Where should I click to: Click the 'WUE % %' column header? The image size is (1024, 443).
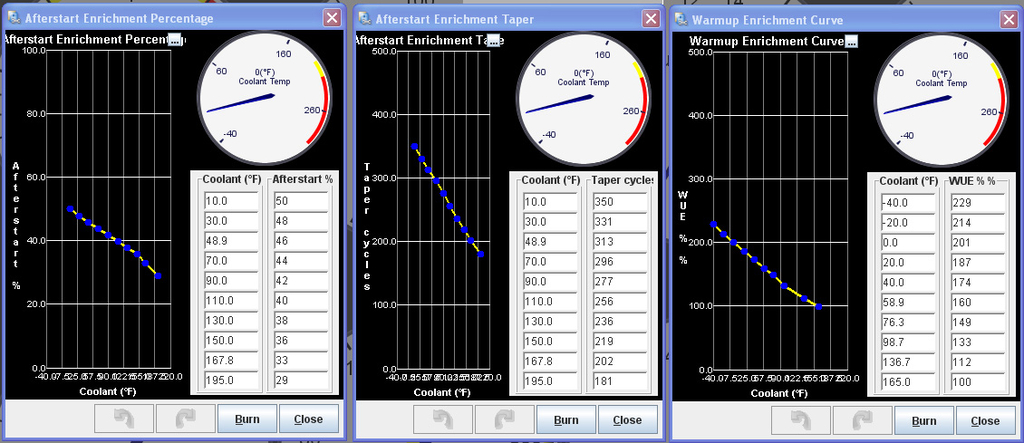point(974,181)
